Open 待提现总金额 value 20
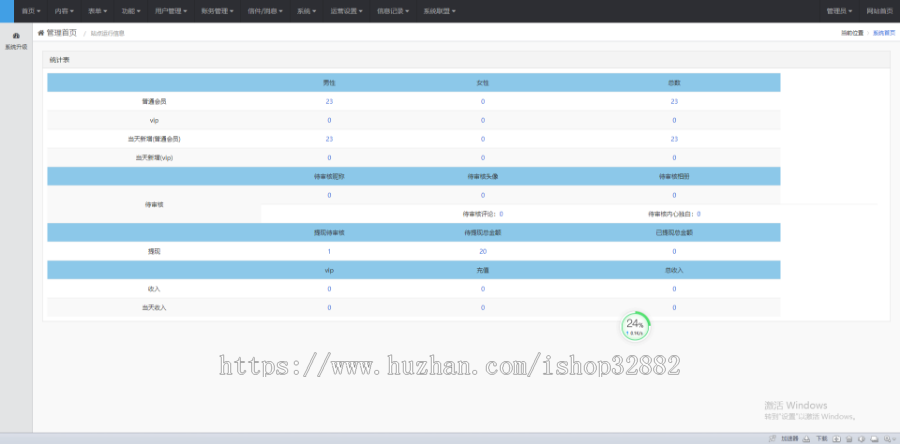Image resolution: width=900 pixels, height=445 pixels. point(483,251)
